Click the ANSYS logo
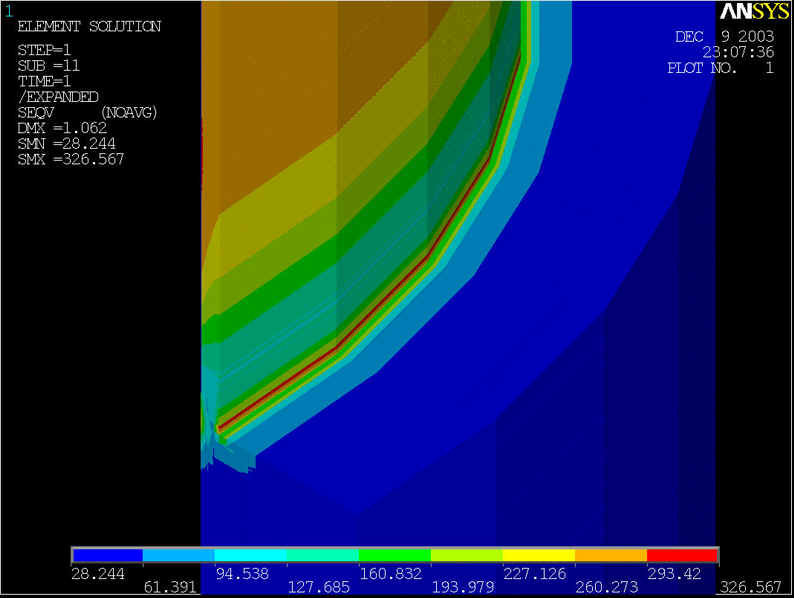 [x=755, y=11]
